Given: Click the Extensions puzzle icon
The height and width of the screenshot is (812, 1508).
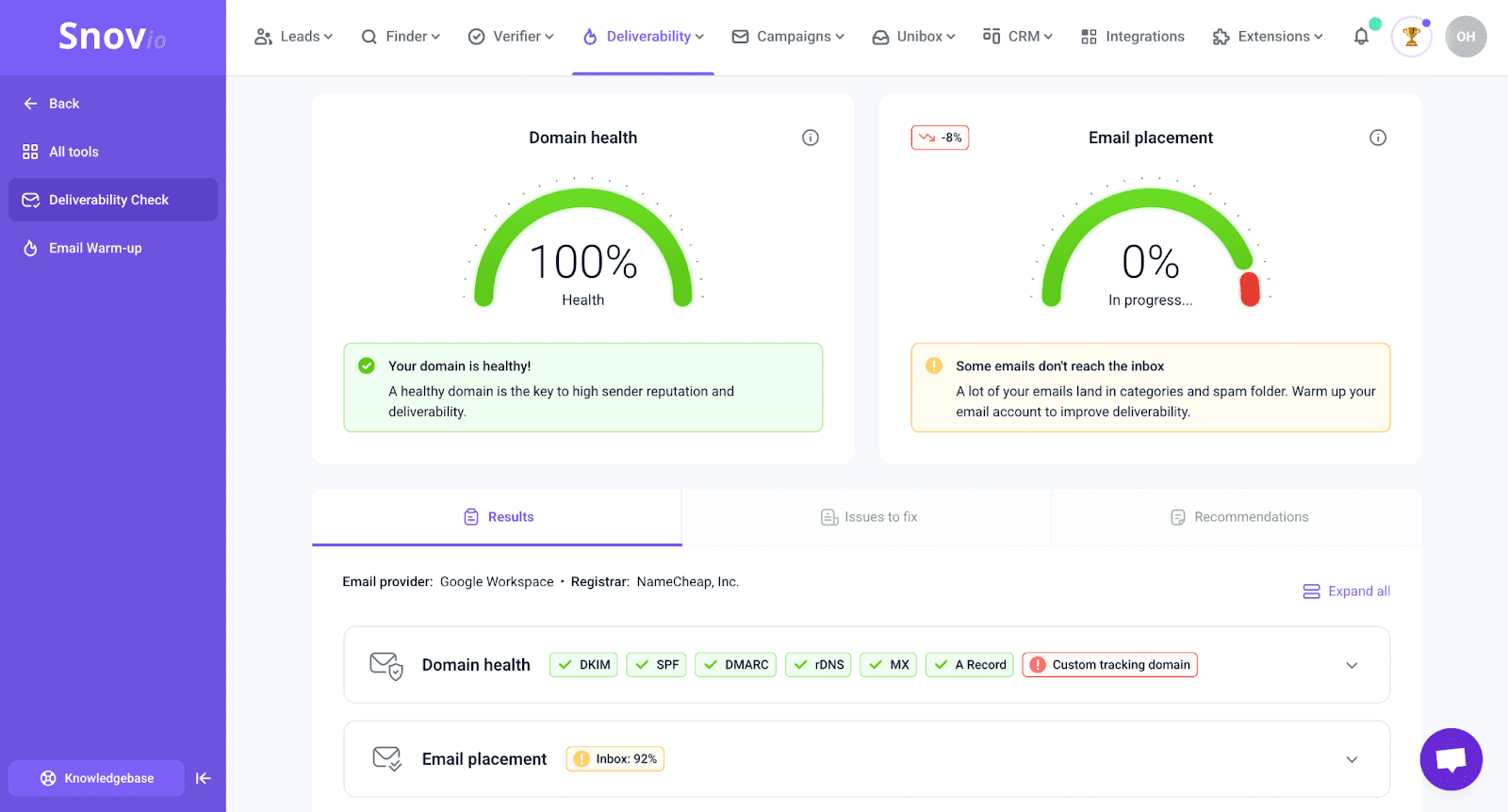Looking at the screenshot, I should (1221, 37).
